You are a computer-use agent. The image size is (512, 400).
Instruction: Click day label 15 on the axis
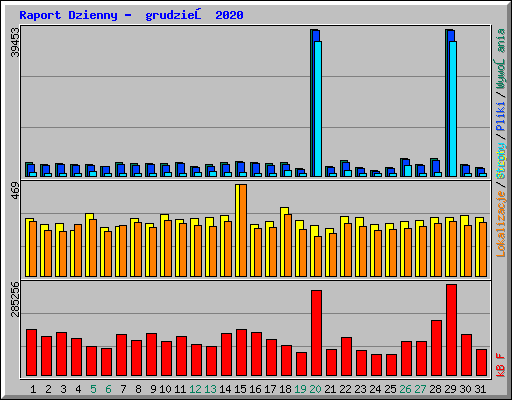tap(240, 389)
